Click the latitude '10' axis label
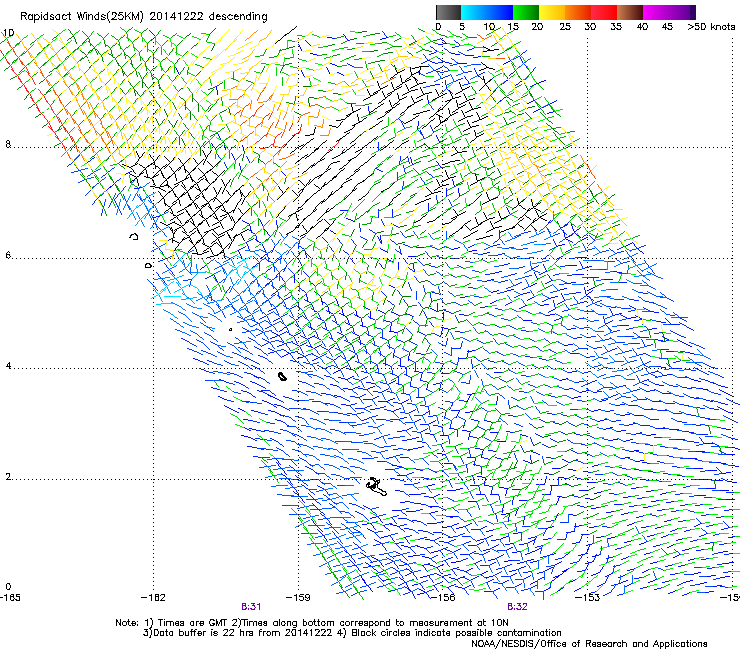The height and width of the screenshot is (650, 740). [8, 33]
